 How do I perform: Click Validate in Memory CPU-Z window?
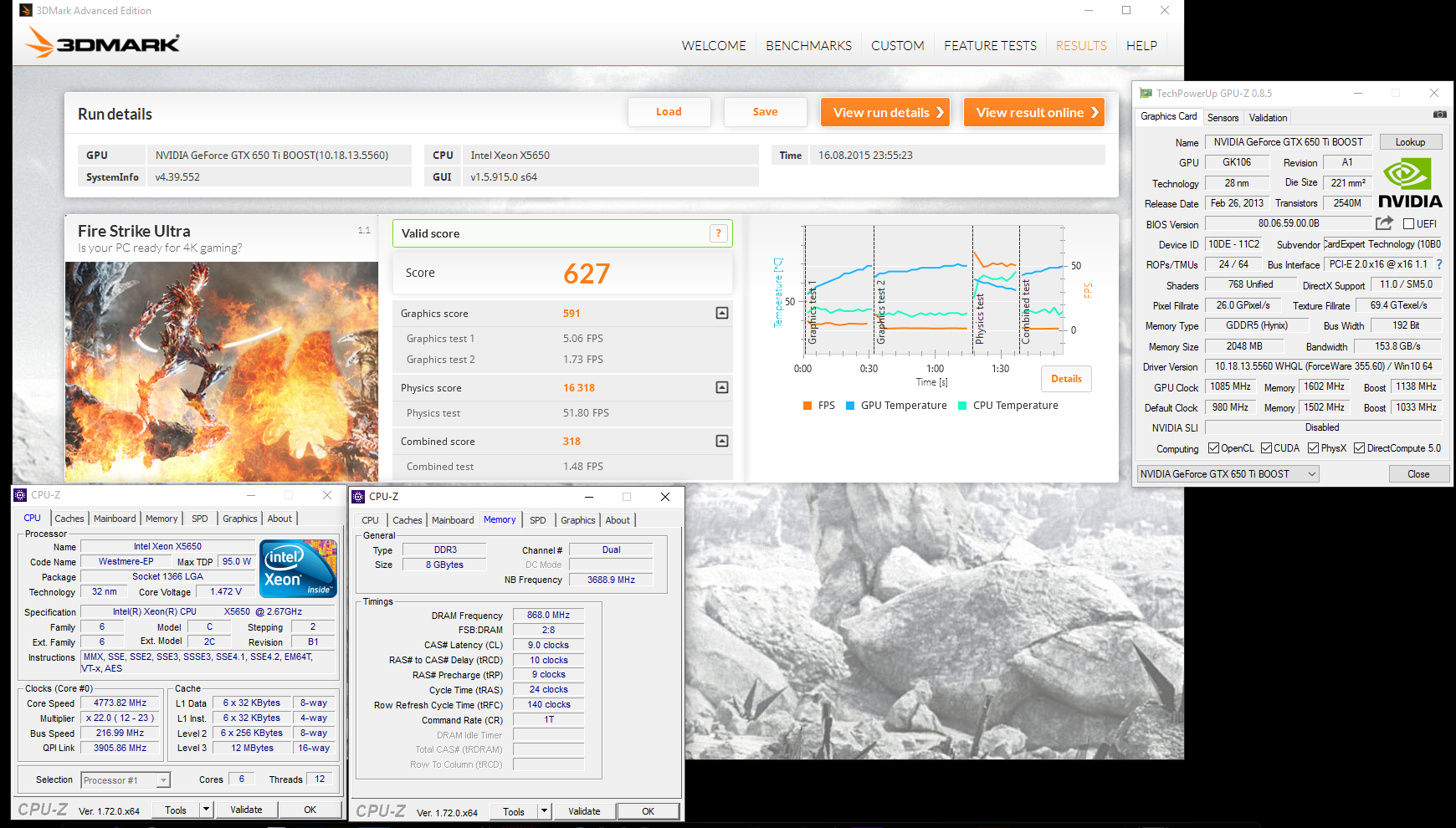(x=584, y=811)
